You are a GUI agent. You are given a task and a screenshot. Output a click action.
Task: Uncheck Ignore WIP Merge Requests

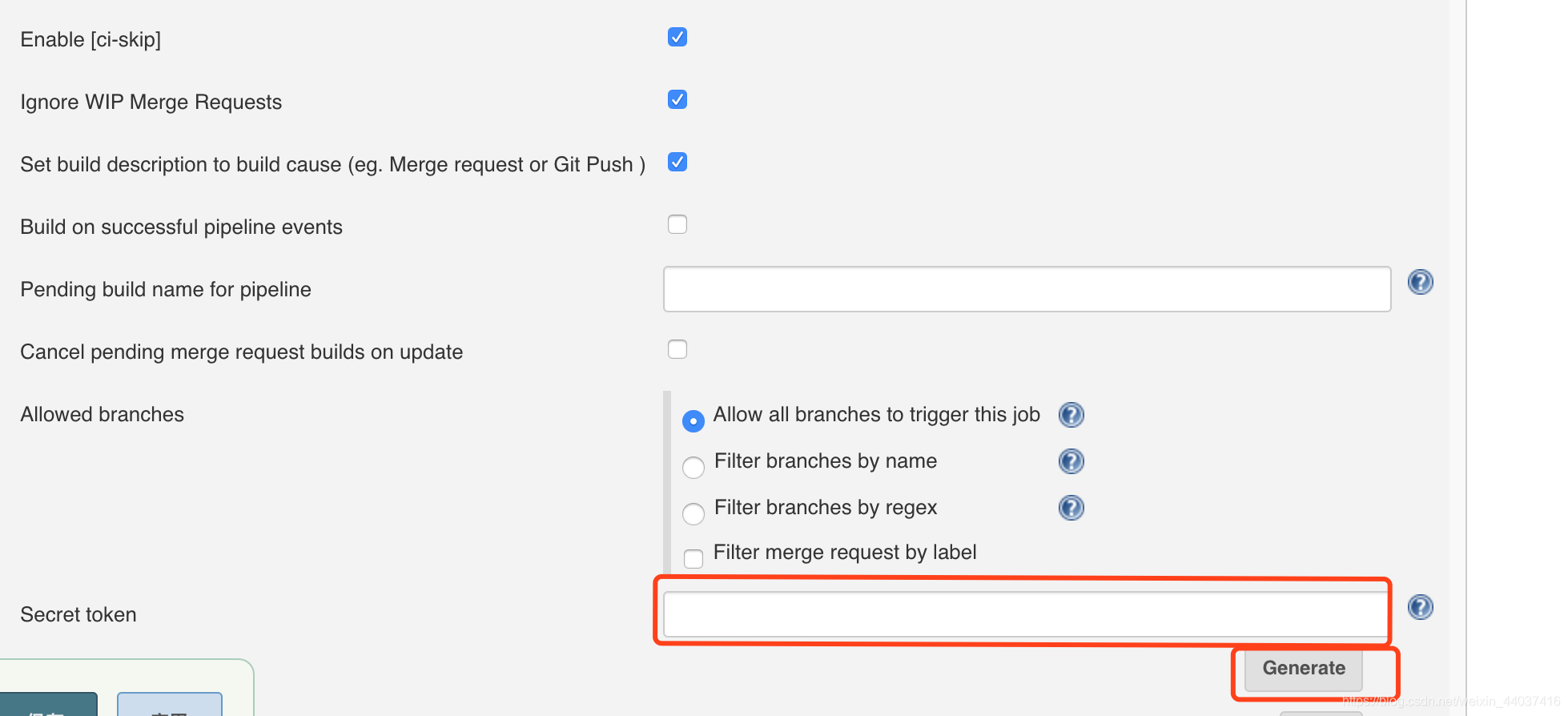[x=677, y=99]
